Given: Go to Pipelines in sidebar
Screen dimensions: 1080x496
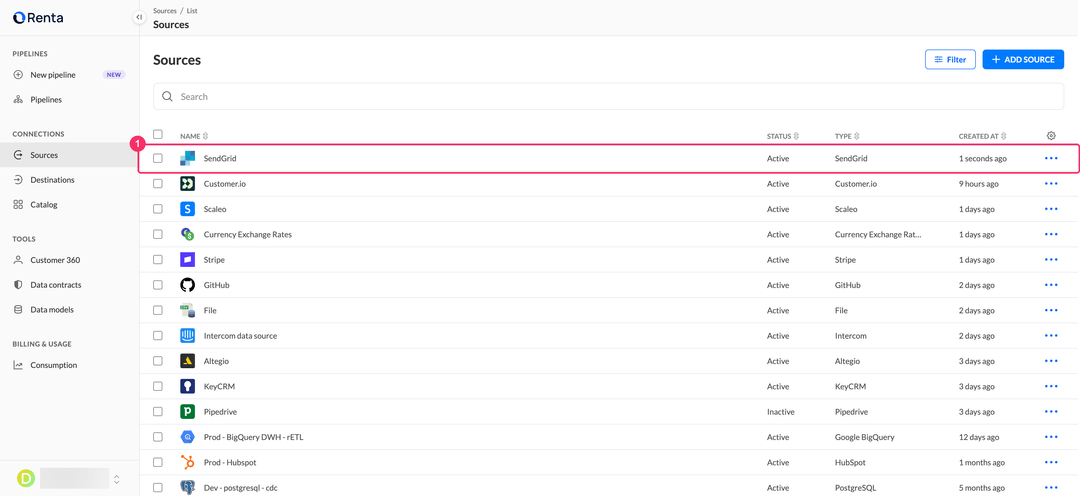Looking at the screenshot, I should pyautogui.click(x=69, y=99).
